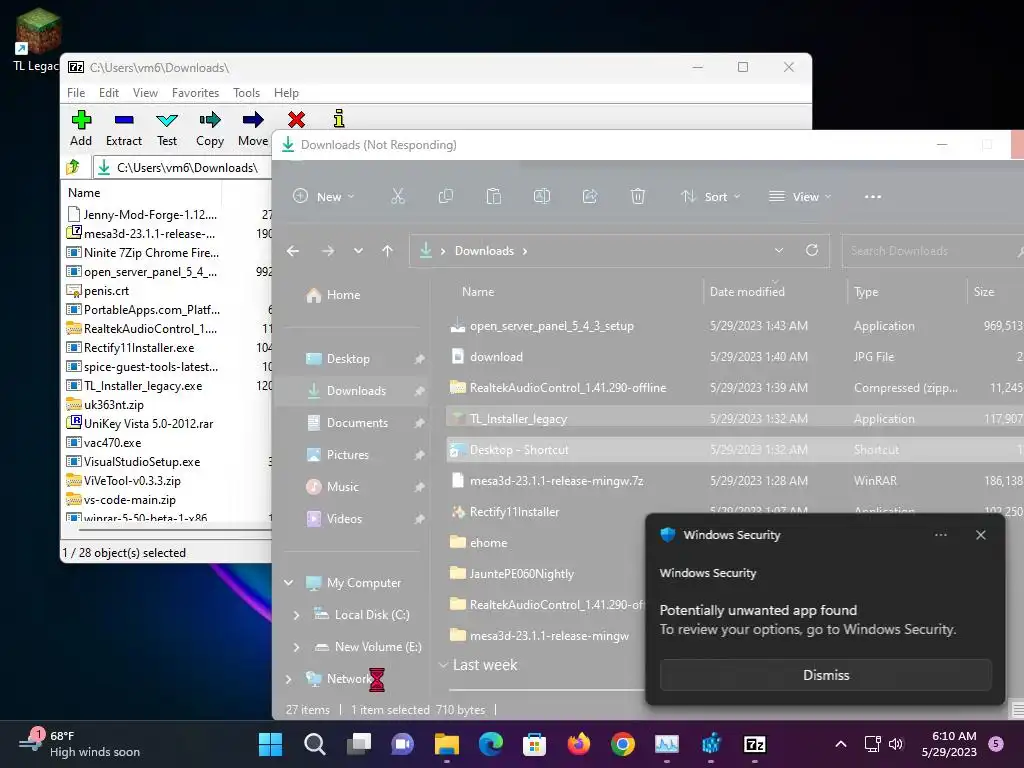
Task: Close the Windows Security toast
Action: [x=980, y=535]
